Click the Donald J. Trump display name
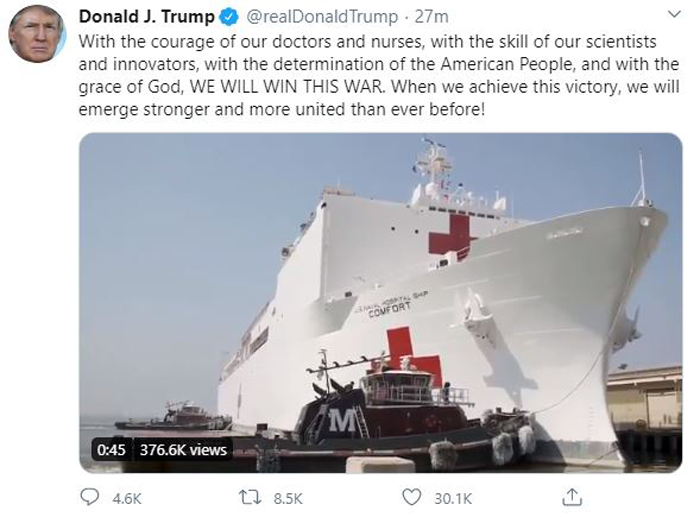This screenshot has height=517, width=700. (147, 17)
